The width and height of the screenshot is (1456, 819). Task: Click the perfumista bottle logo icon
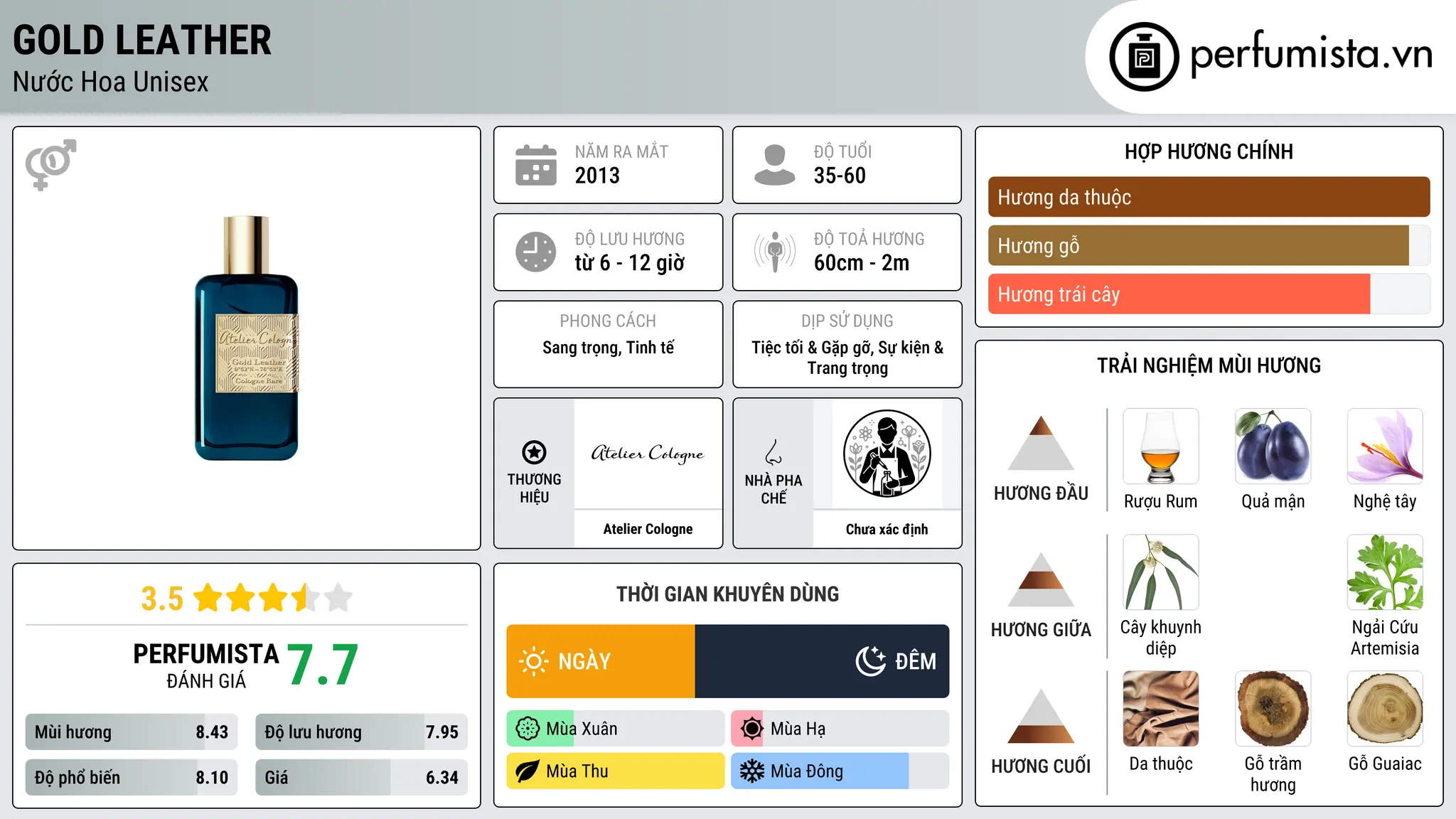click(x=1144, y=57)
